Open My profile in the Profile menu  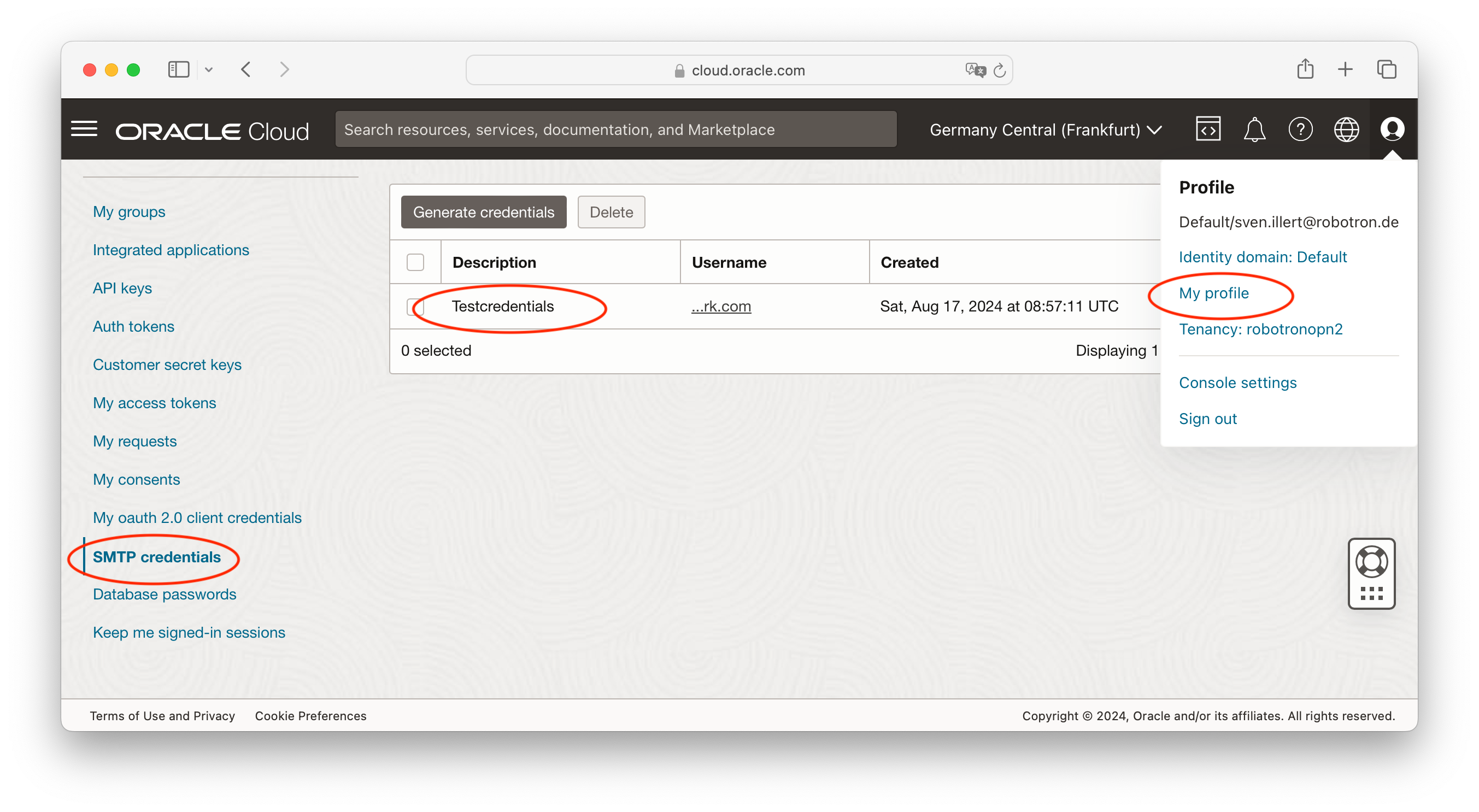[1214, 293]
